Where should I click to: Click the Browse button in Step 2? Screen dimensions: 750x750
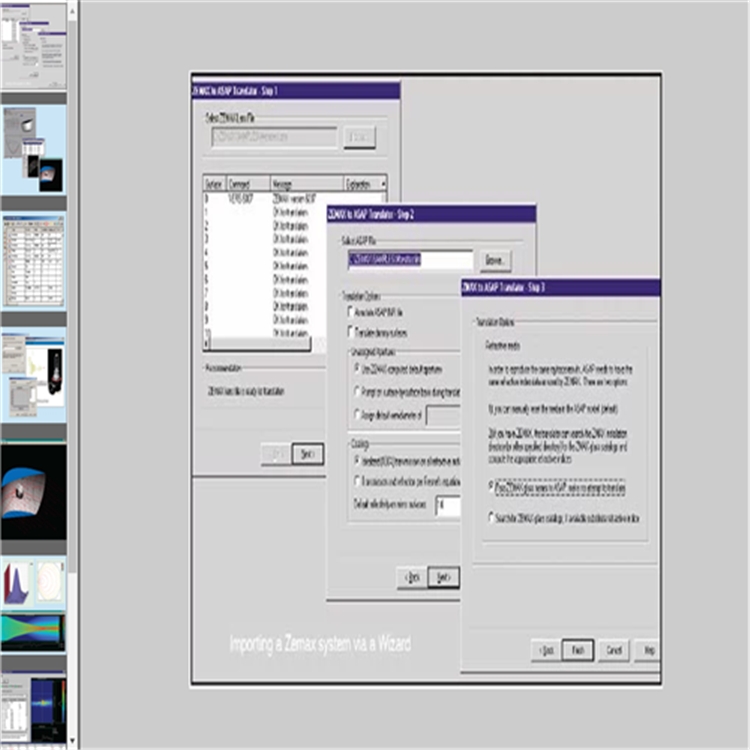pos(495,260)
